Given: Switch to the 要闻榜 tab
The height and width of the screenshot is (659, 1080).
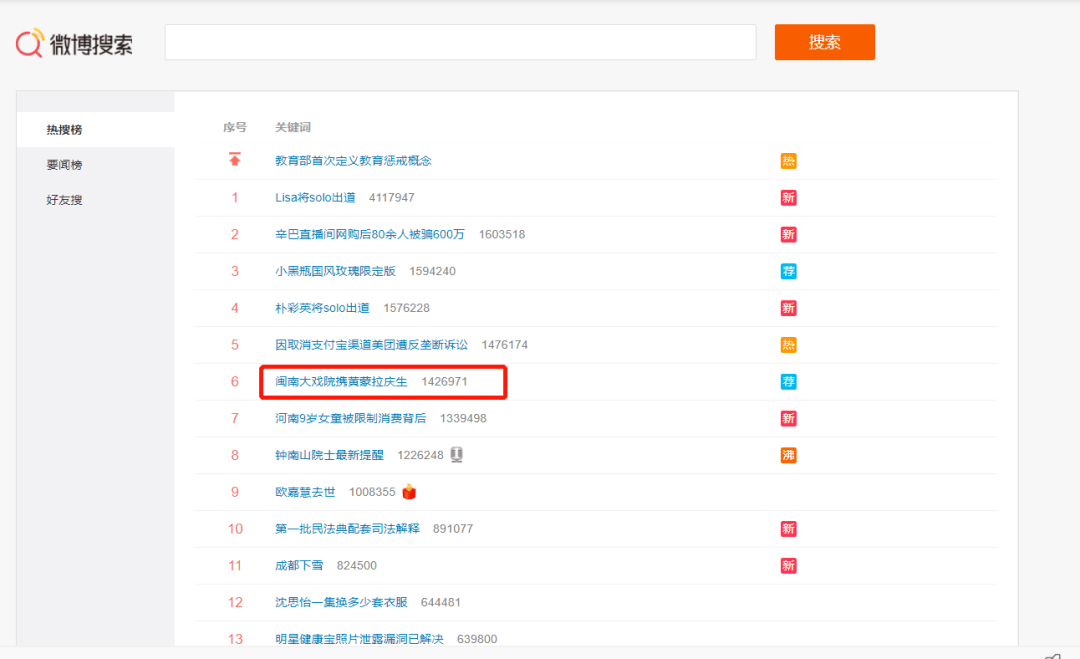Looking at the screenshot, I should tap(65, 165).
